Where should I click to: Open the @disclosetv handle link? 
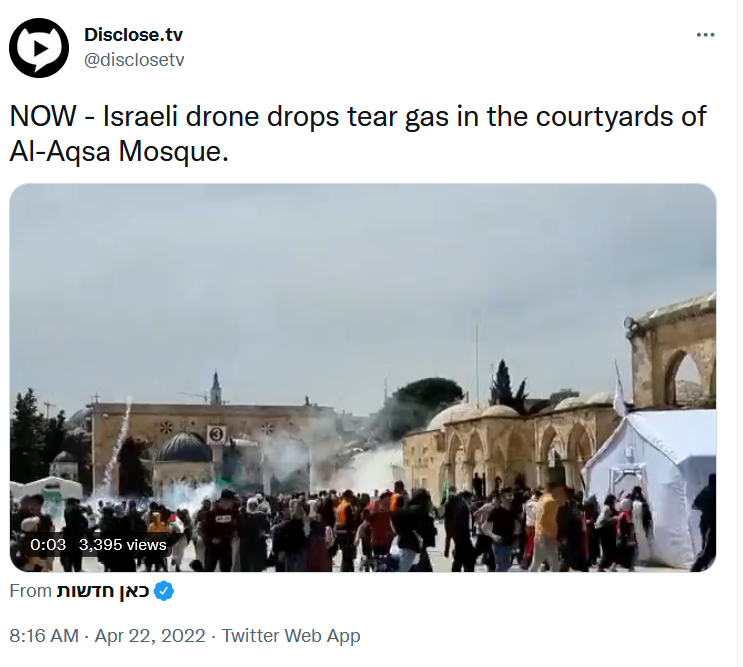134,60
